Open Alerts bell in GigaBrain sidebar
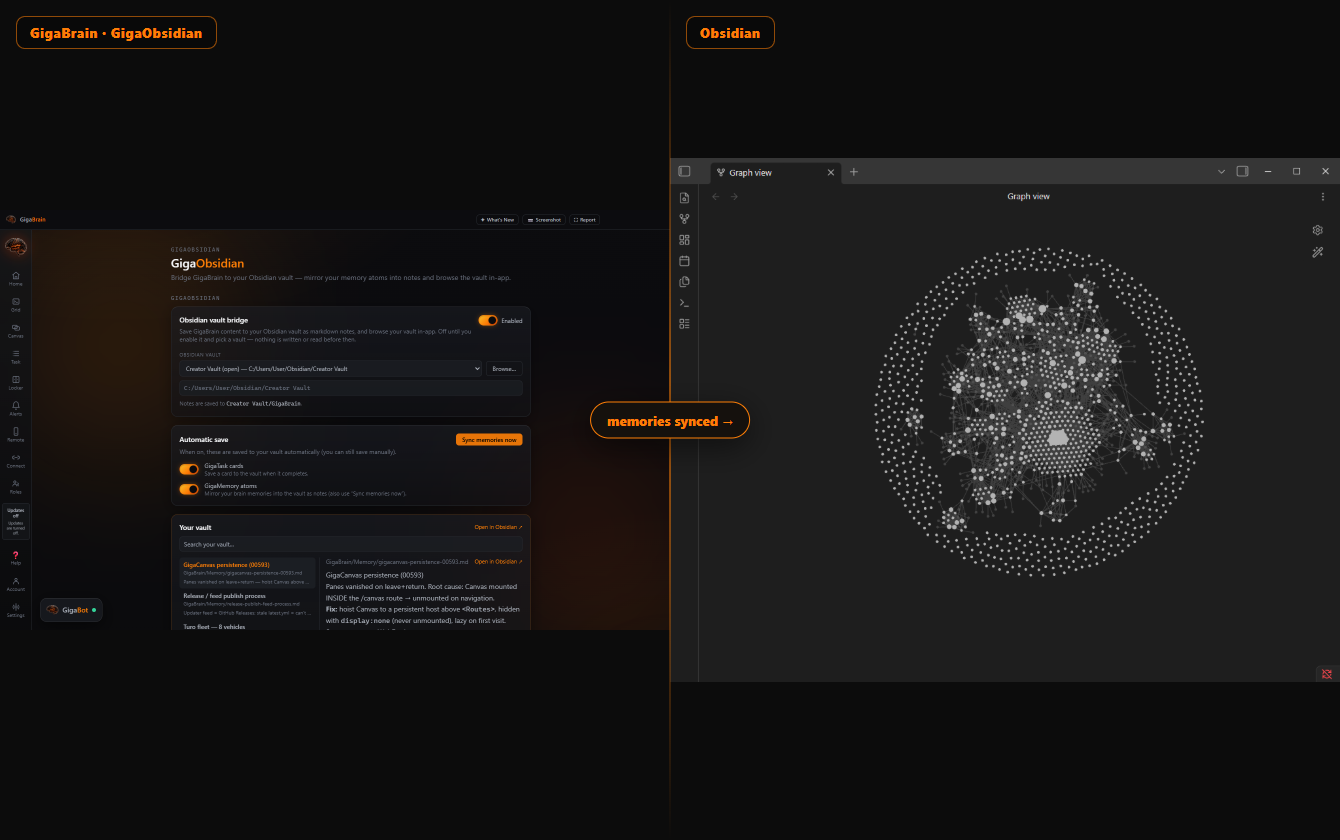This screenshot has height=840, width=1340. [15, 408]
